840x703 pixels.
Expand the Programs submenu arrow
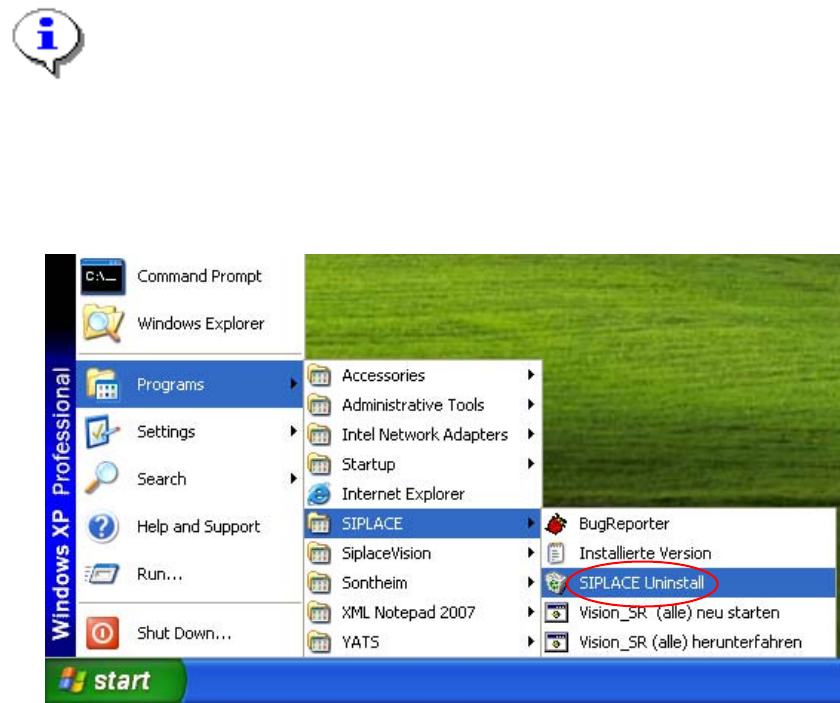(293, 384)
